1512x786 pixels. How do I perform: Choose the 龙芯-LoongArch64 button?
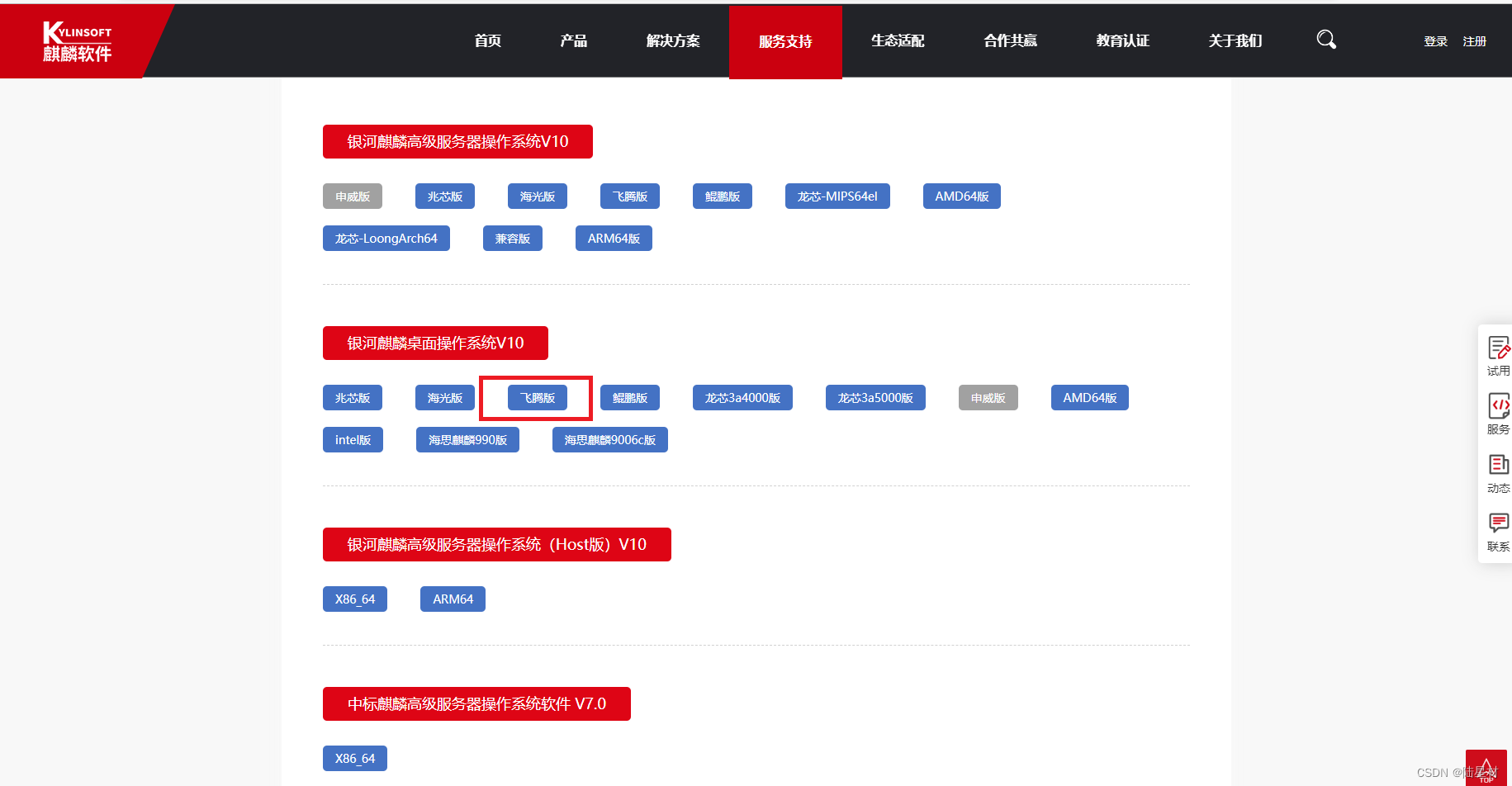[x=386, y=239]
